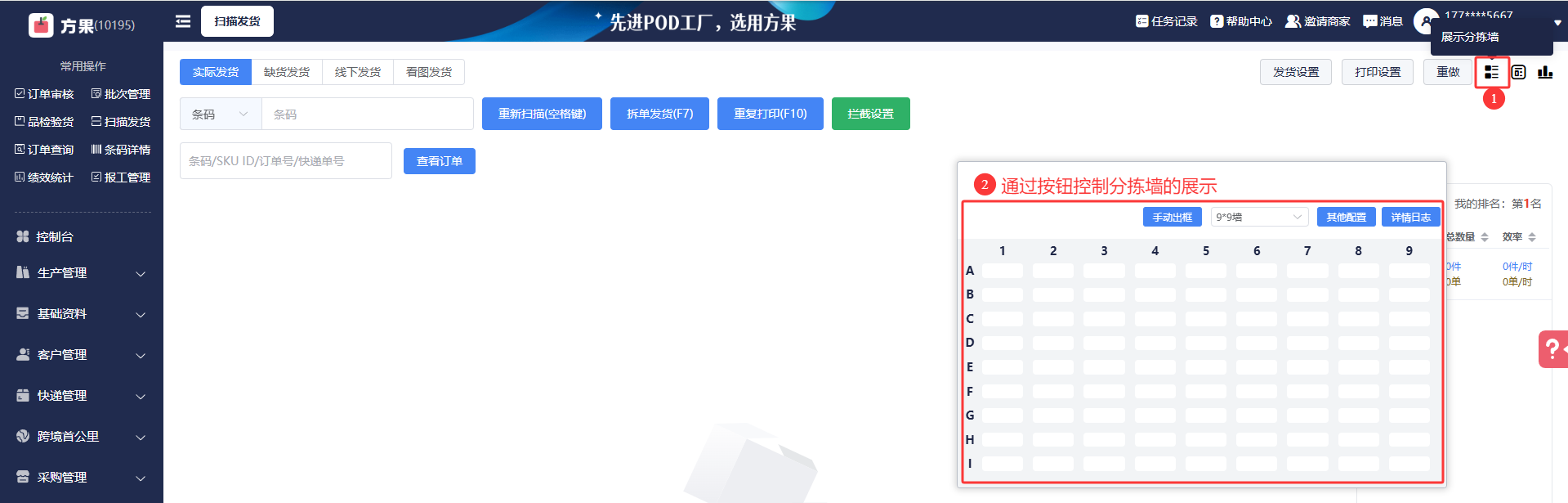The image size is (1568, 503).
Task: Open the account dropdown arrow at top right
Action: [x=1557, y=23]
